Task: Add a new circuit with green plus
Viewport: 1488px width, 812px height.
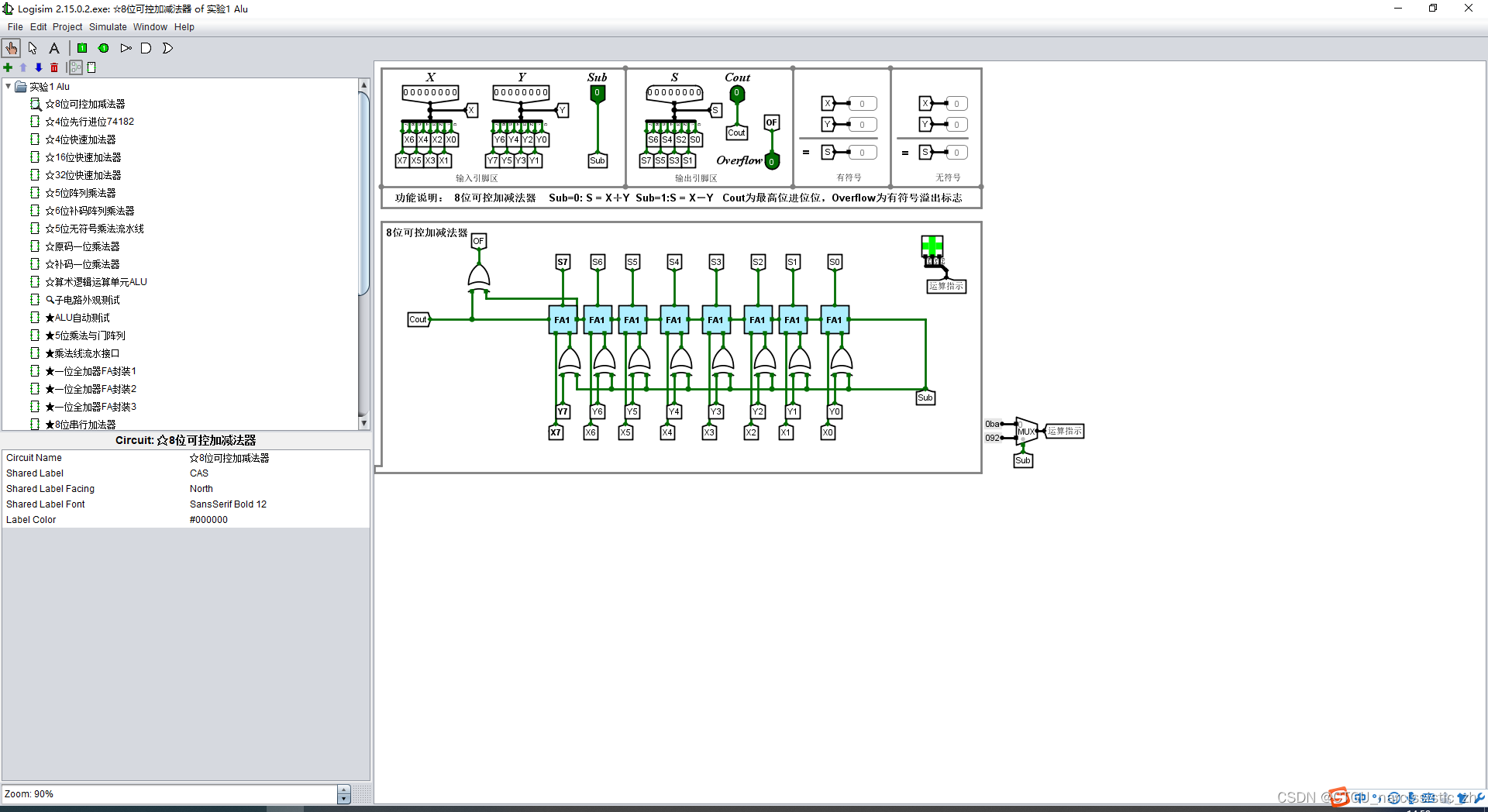Action: click(x=8, y=67)
